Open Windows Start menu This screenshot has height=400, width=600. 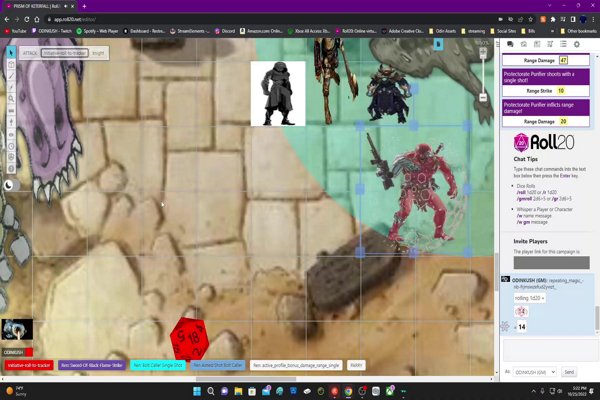click(x=197, y=391)
